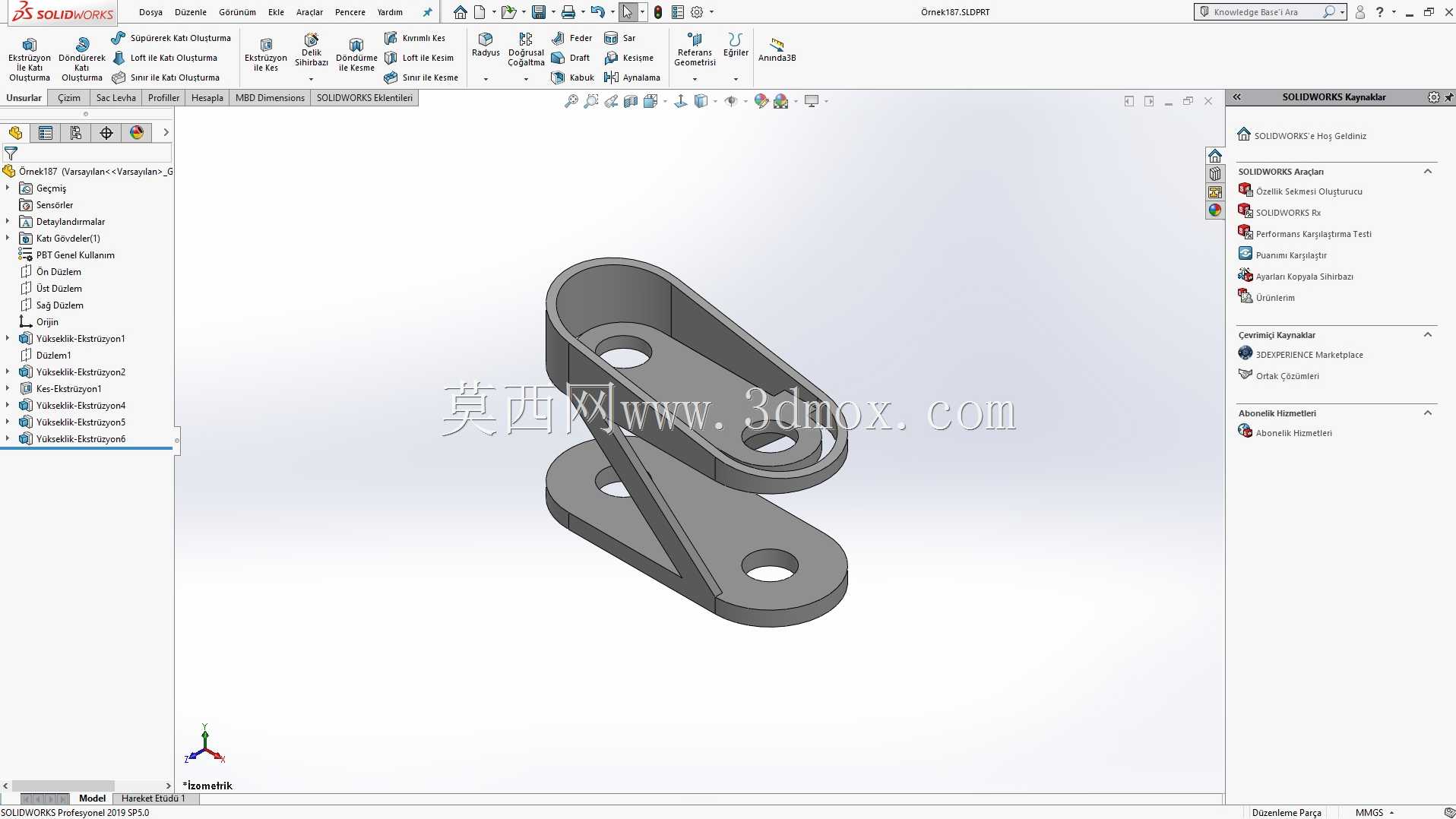Click the edit appearance color ball icon
Viewport: 1456px width, 819px height.
pos(761,101)
